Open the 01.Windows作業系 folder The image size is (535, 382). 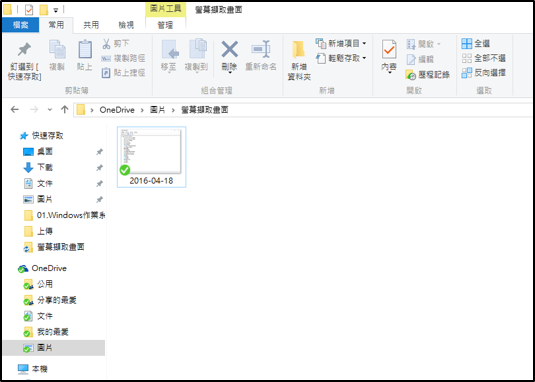[x=64, y=215]
